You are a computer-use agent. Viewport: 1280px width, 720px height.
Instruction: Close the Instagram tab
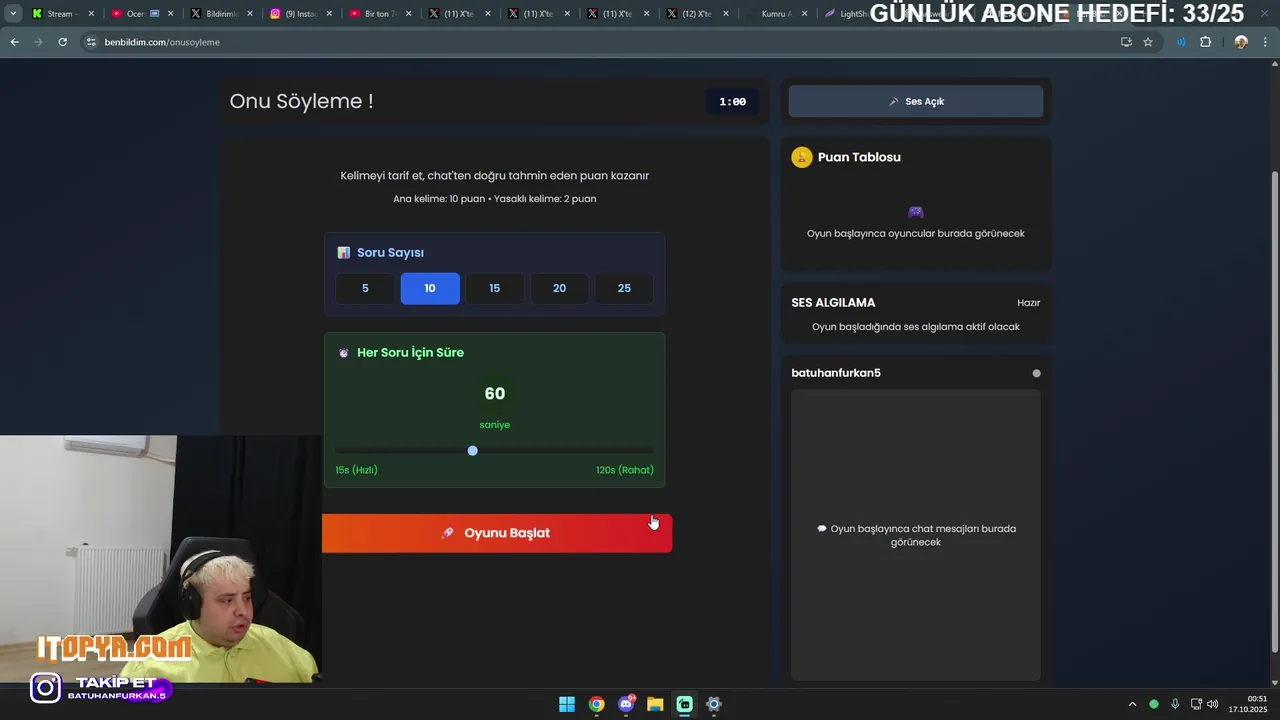point(329,14)
